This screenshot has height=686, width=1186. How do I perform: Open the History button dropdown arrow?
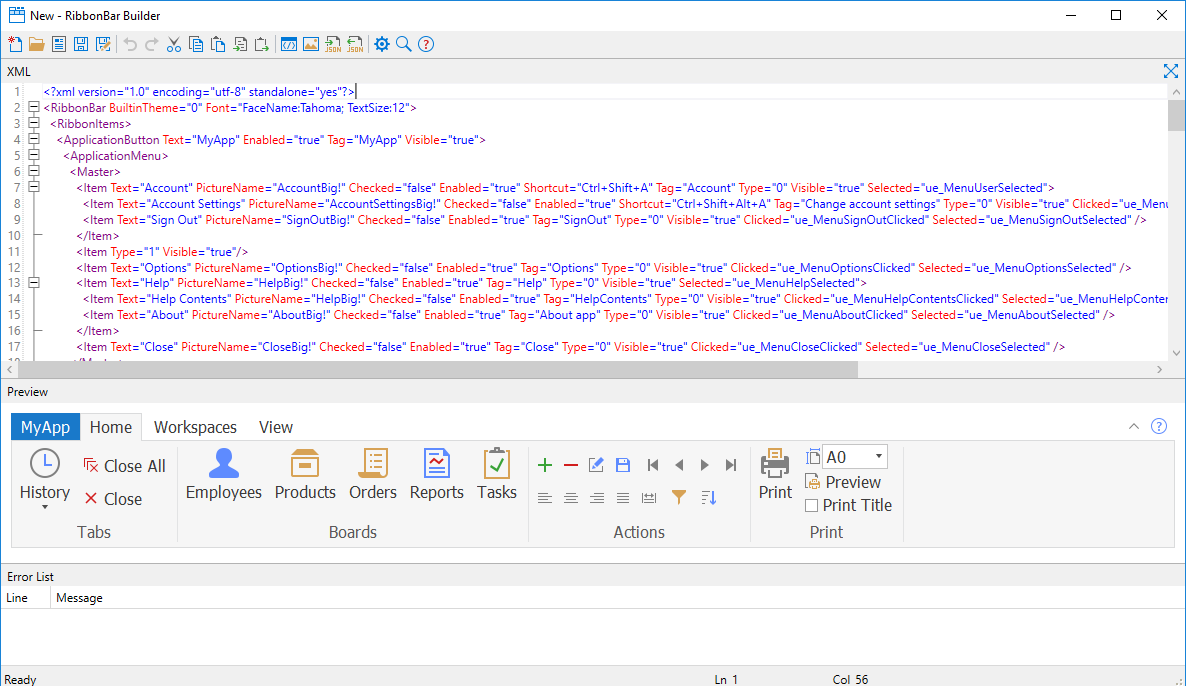(x=44, y=506)
